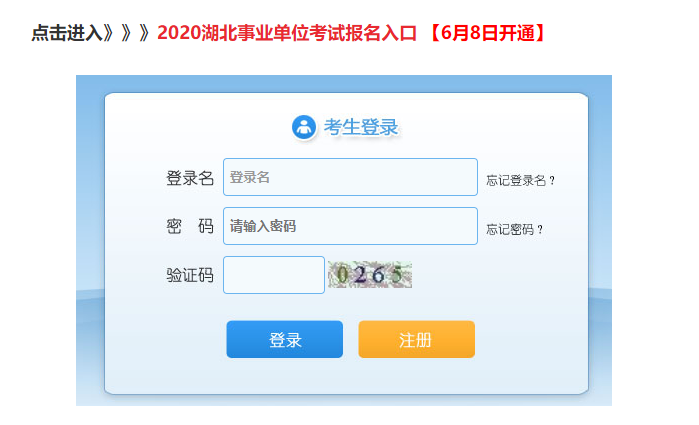
Task: Click the 考生登录 heading text
Action: 361,127
